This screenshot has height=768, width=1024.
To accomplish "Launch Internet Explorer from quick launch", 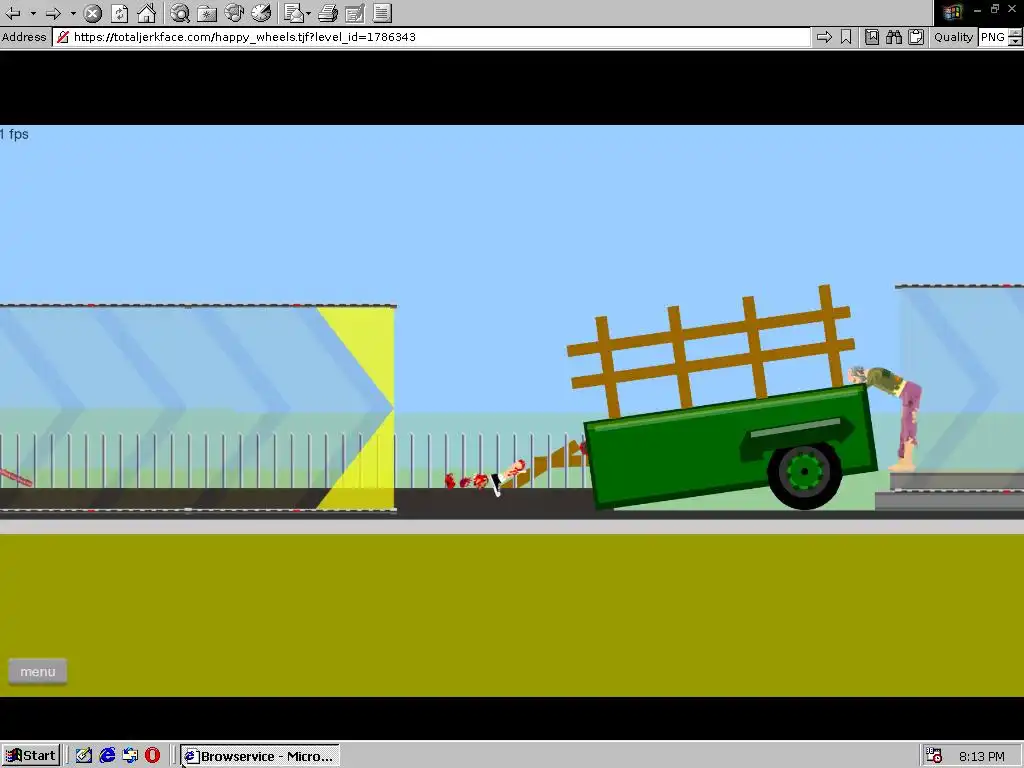I will point(107,756).
